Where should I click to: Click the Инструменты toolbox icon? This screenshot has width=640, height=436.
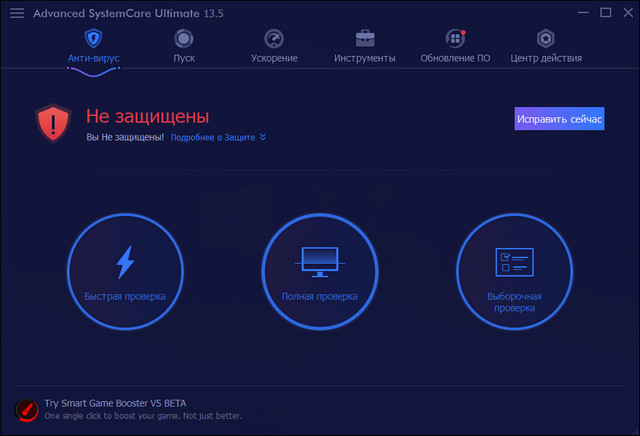click(365, 38)
